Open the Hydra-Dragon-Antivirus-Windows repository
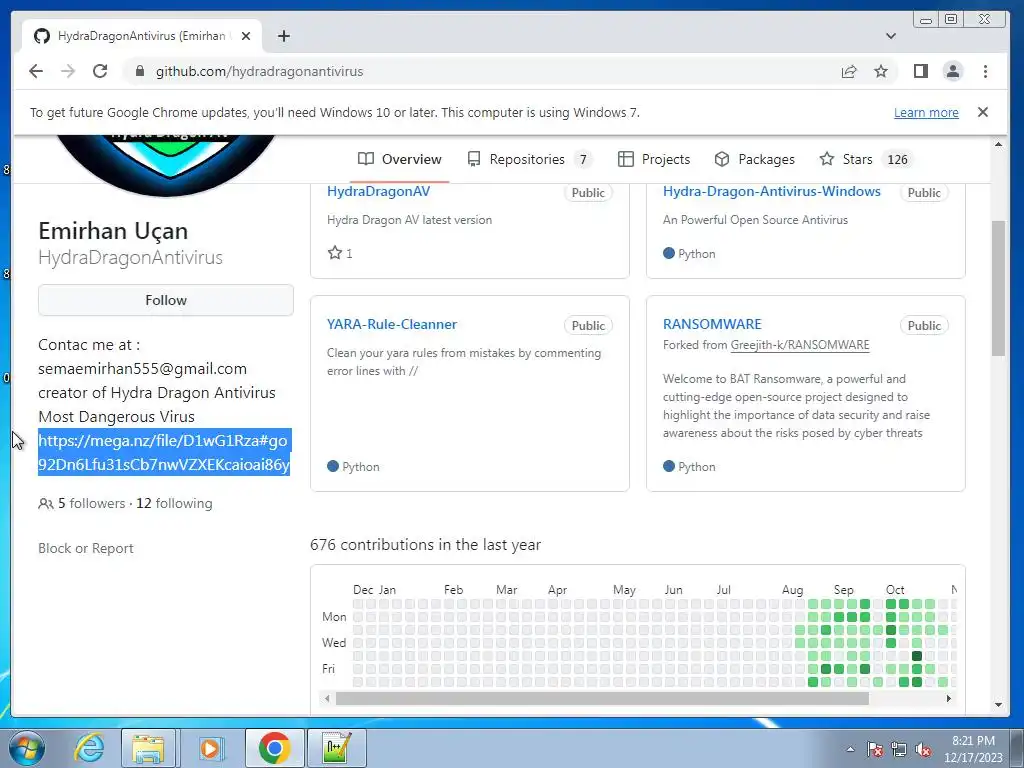1024x768 pixels. [771, 191]
